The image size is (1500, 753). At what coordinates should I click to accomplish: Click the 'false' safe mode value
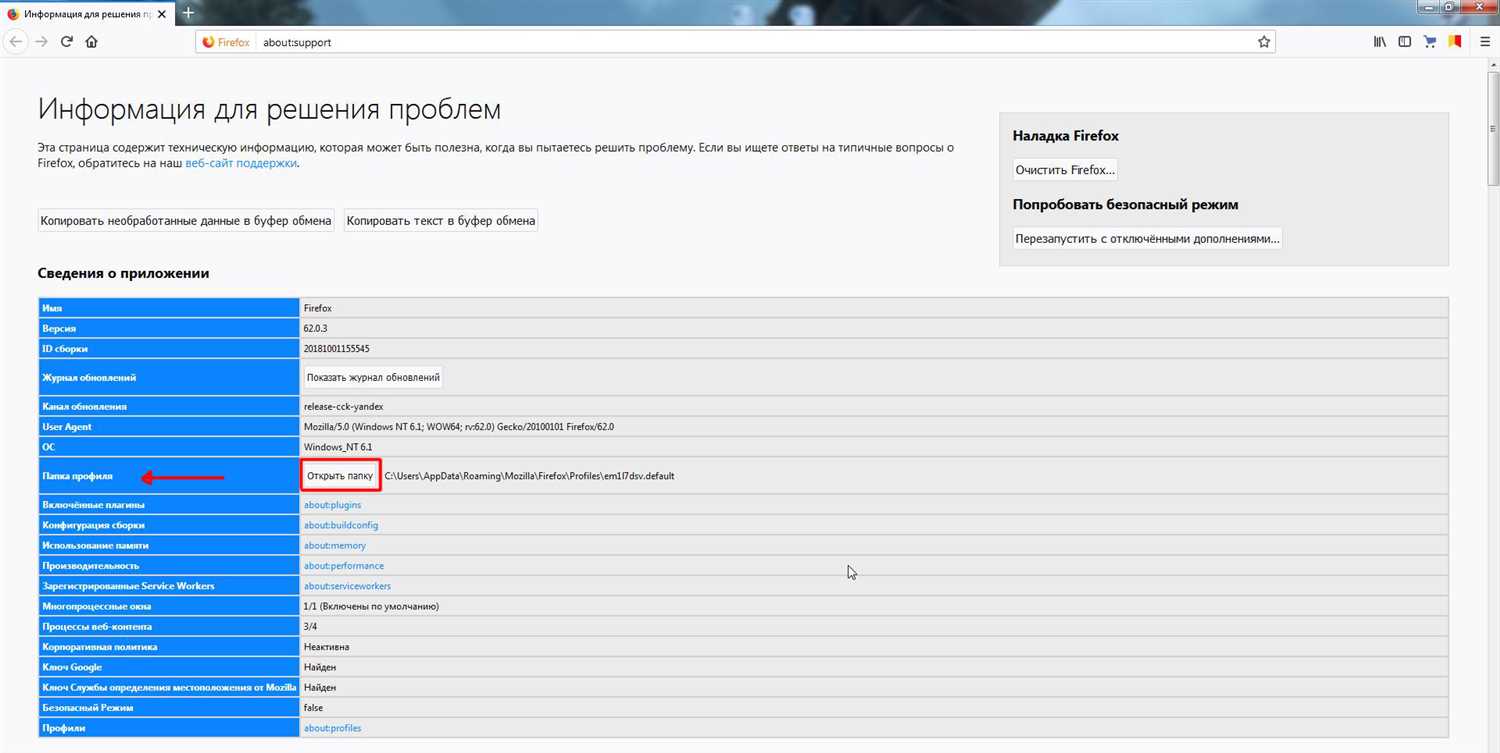313,708
